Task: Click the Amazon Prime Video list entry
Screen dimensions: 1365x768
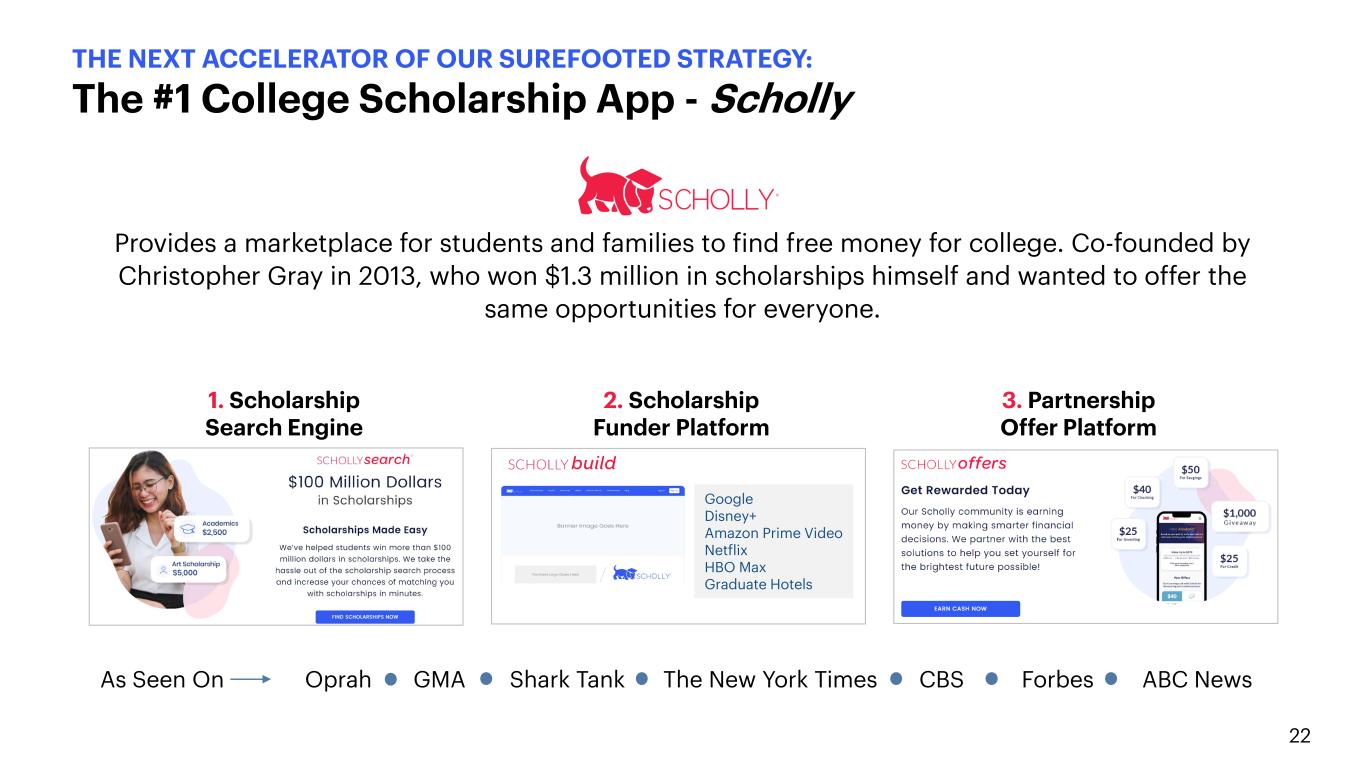Action: click(773, 533)
